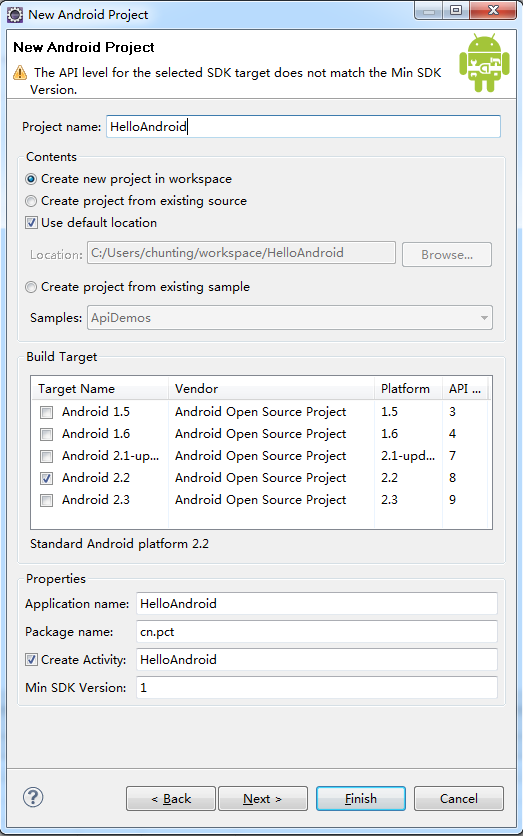Screen dimensions: 523x836
Task: Uncheck Use default location checkbox
Action: (31, 223)
